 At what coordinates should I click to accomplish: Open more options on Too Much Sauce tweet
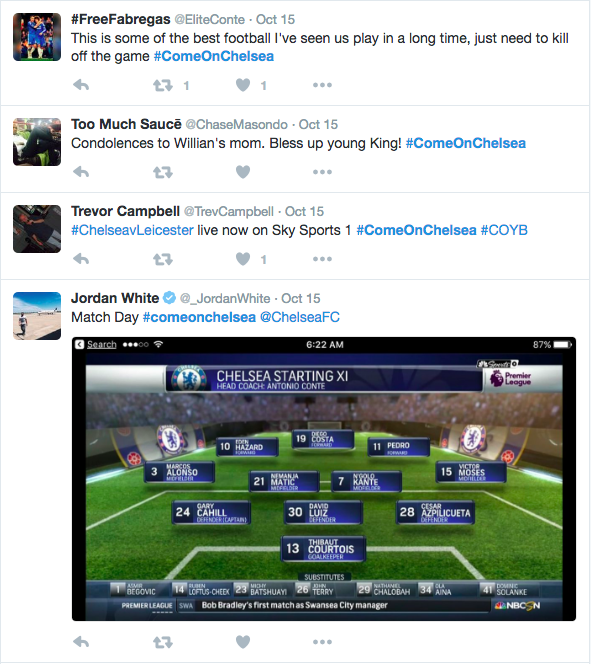click(x=322, y=172)
